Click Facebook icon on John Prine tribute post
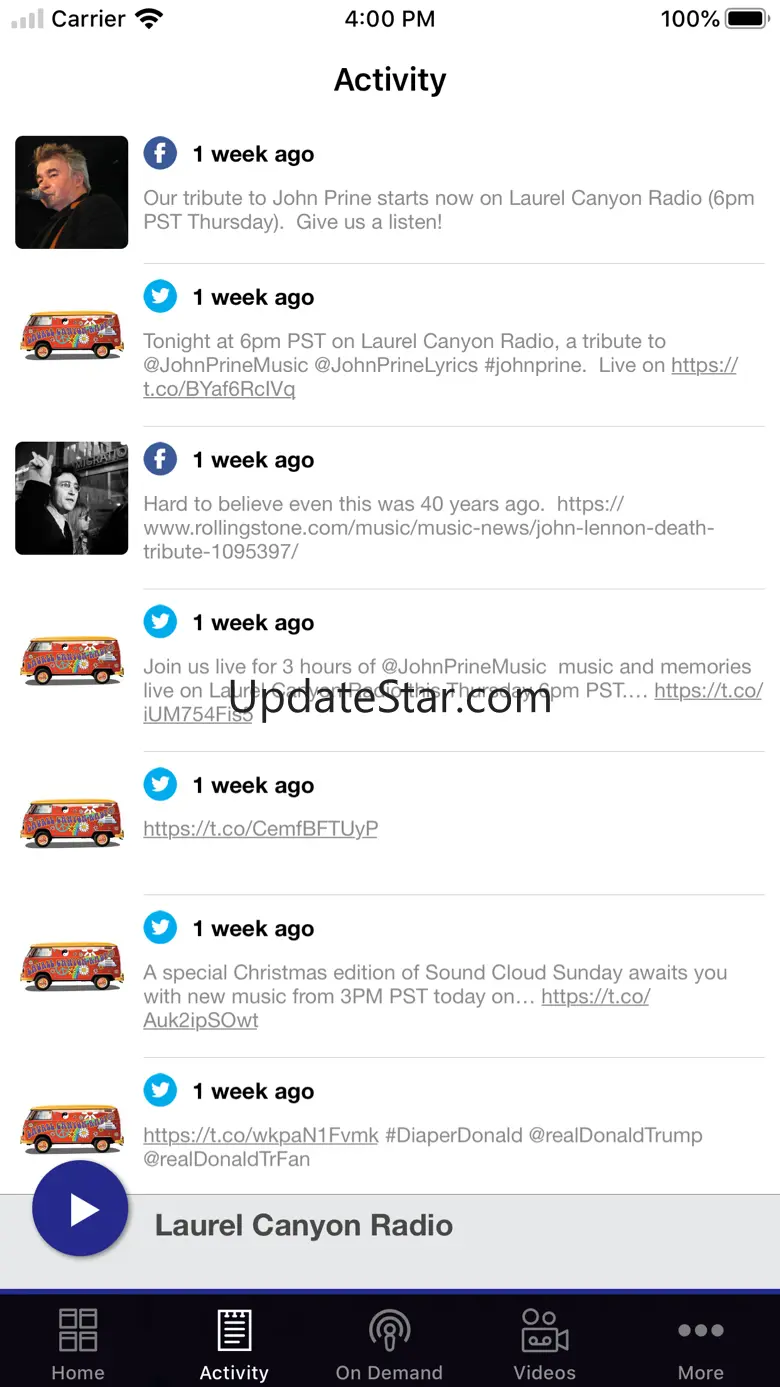 (160, 153)
